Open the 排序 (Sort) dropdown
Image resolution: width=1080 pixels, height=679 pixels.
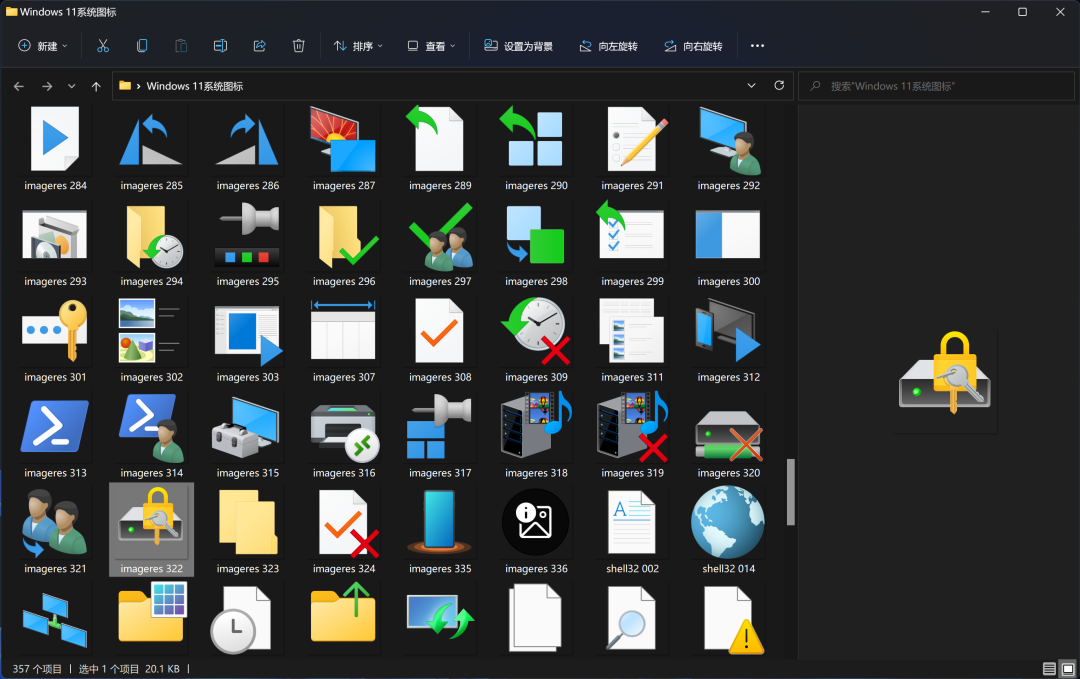[358, 46]
